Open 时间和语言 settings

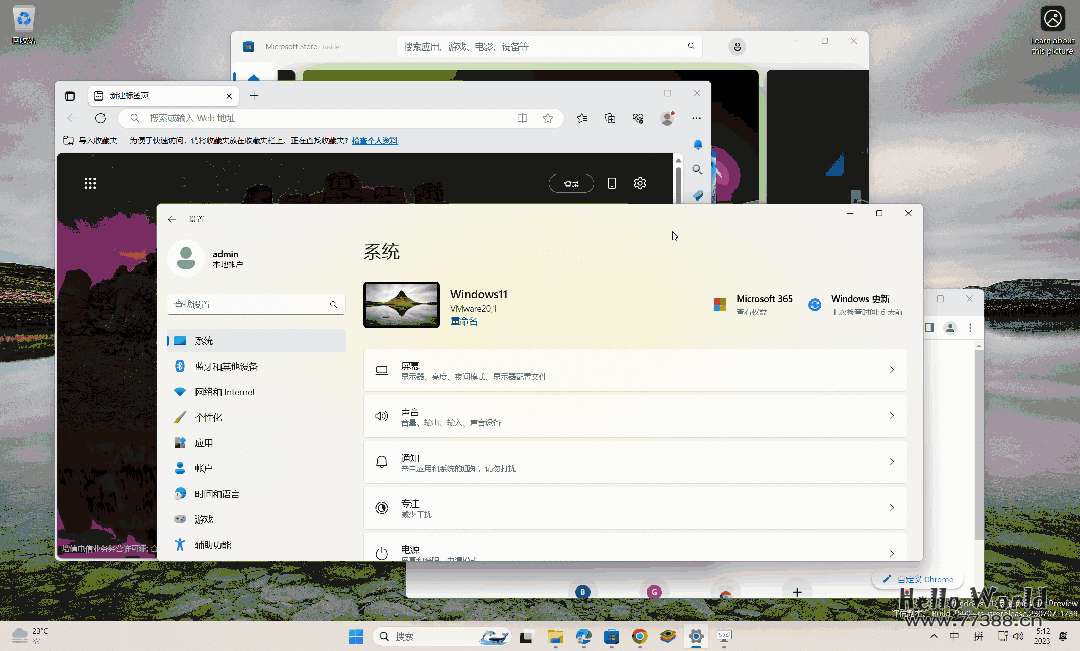tap(255, 493)
